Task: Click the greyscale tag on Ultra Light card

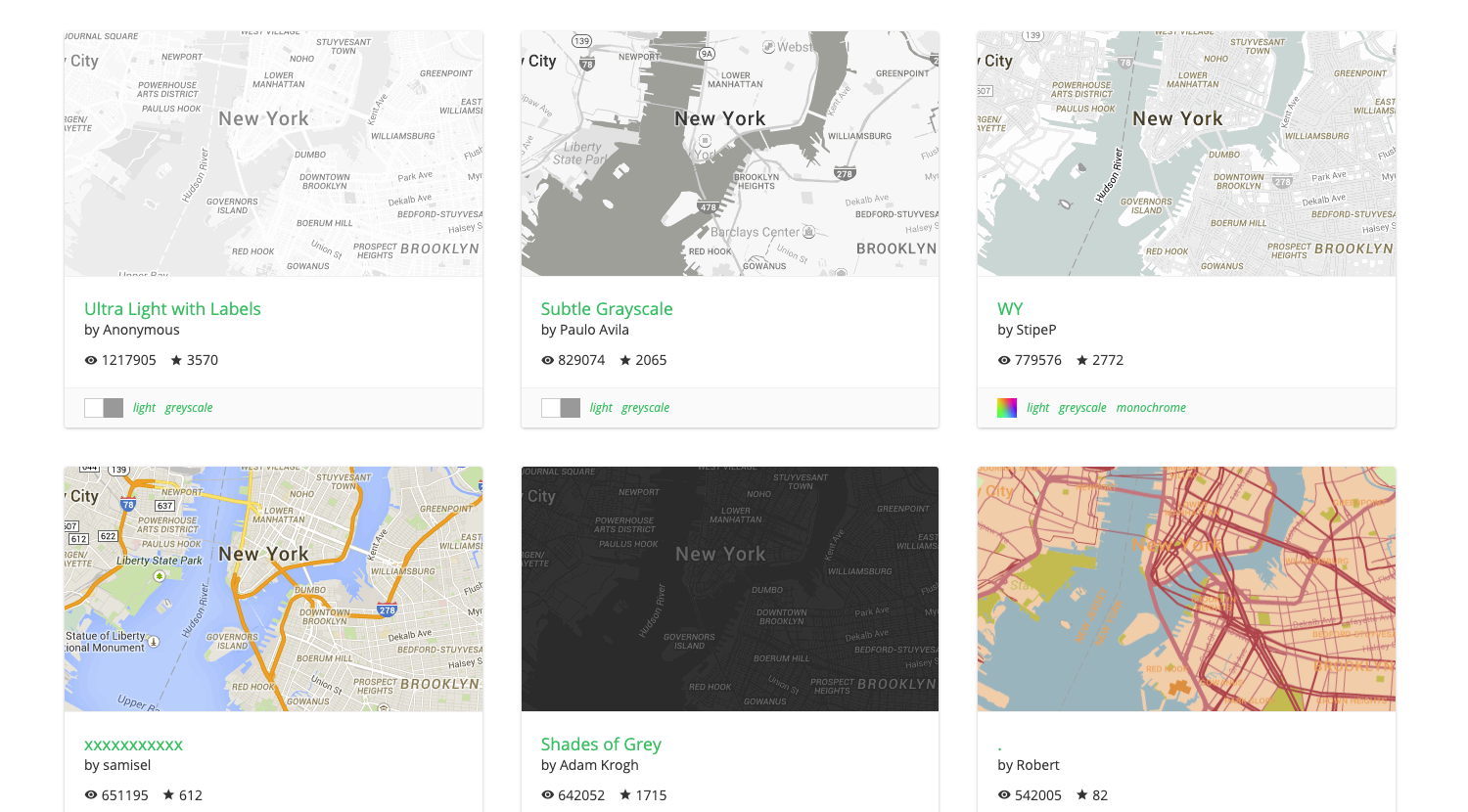Action: [188, 407]
